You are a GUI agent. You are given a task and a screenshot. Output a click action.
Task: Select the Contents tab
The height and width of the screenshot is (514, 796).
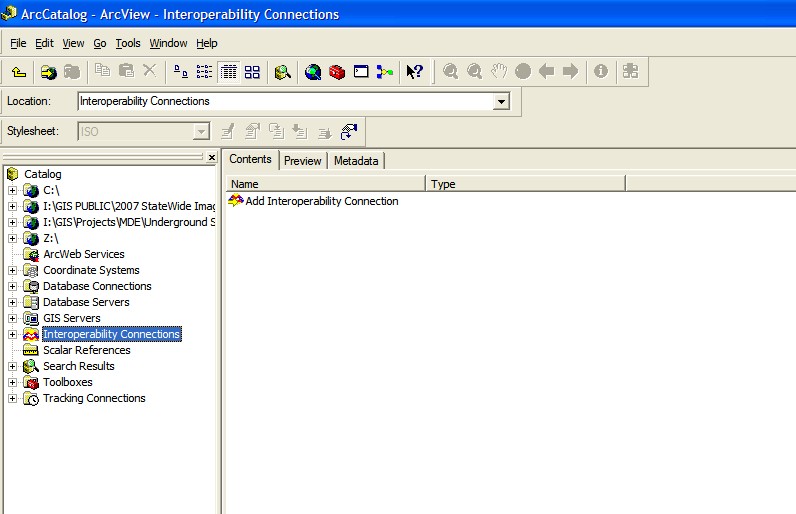point(250,159)
